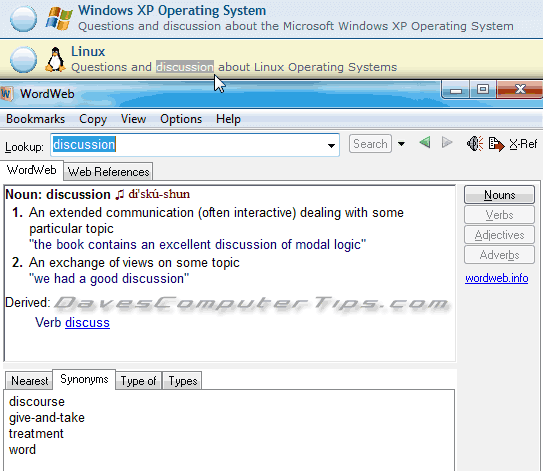543x471 pixels.
Task: Select synonym 'discourse'
Action: coord(37,401)
